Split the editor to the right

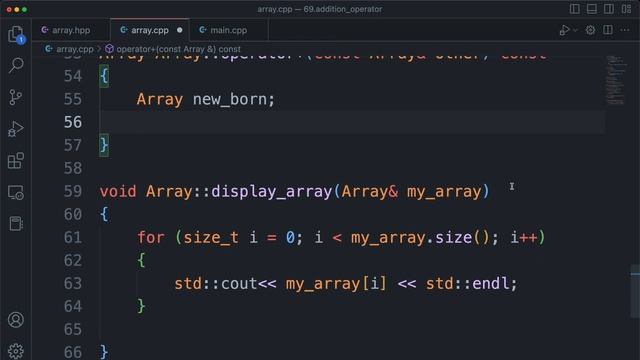[x=608, y=30]
